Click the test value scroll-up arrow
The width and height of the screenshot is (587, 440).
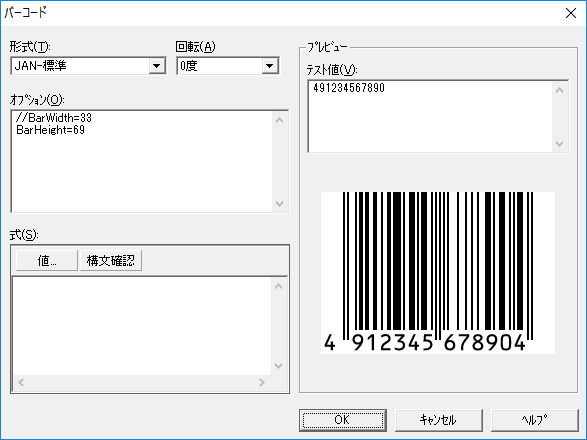pos(560,90)
